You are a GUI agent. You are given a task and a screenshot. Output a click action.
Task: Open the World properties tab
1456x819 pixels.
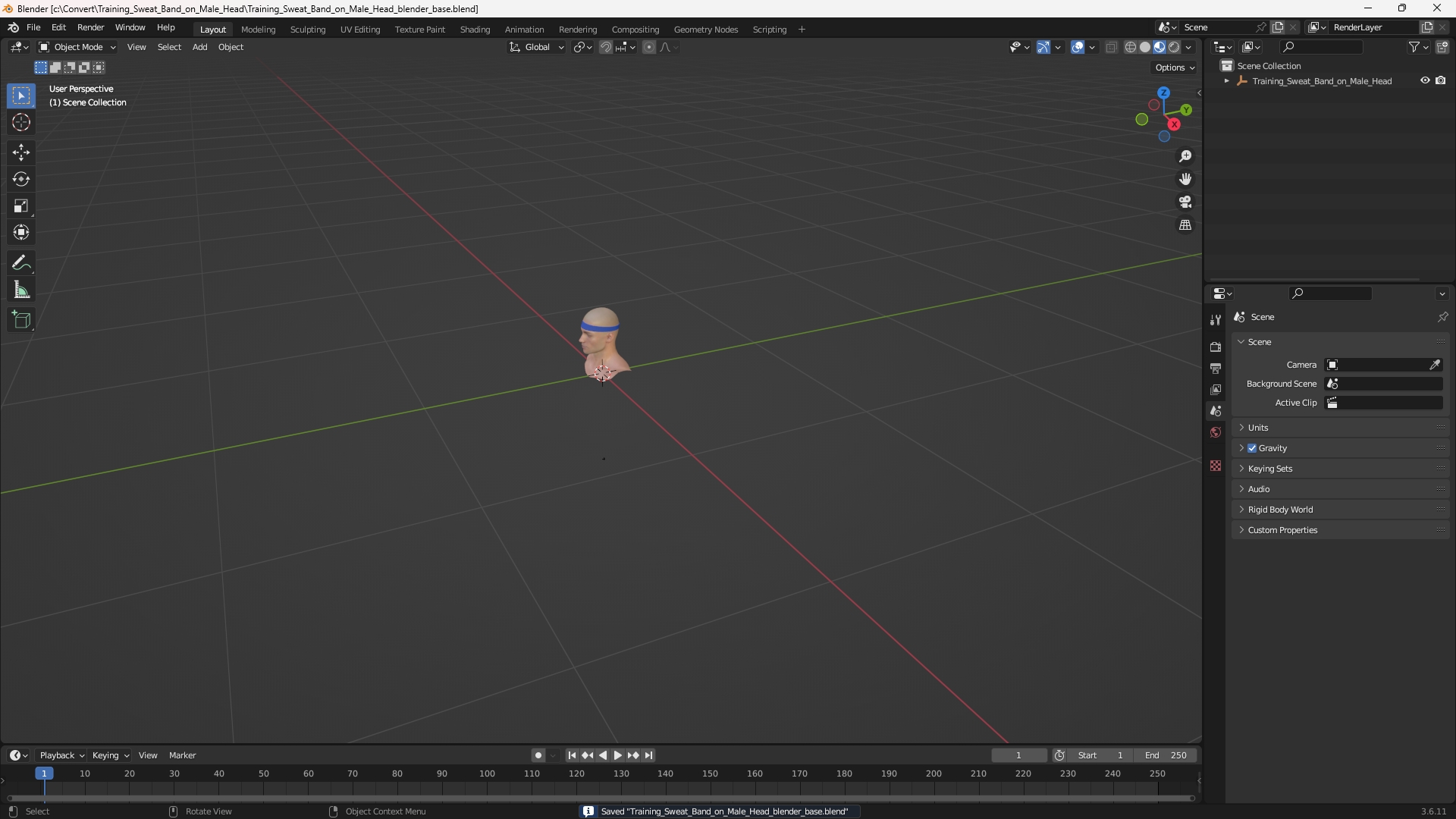pos(1216,432)
